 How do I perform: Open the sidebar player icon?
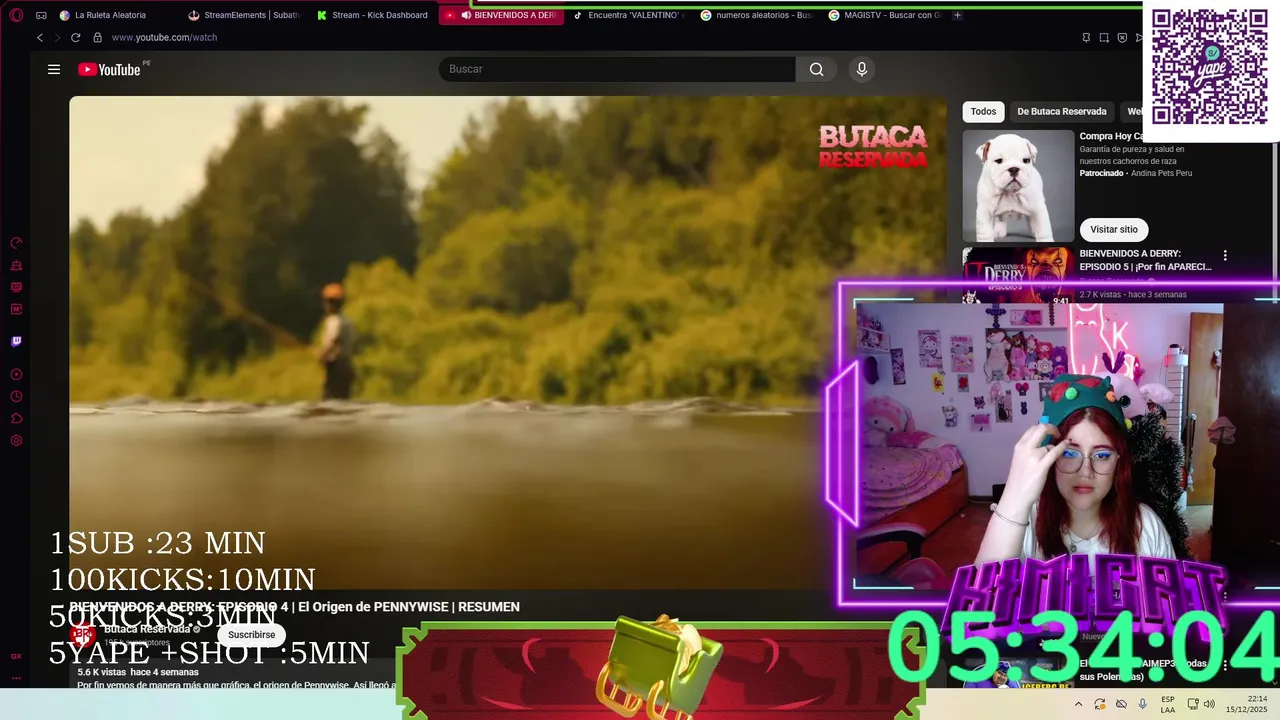coord(16,374)
